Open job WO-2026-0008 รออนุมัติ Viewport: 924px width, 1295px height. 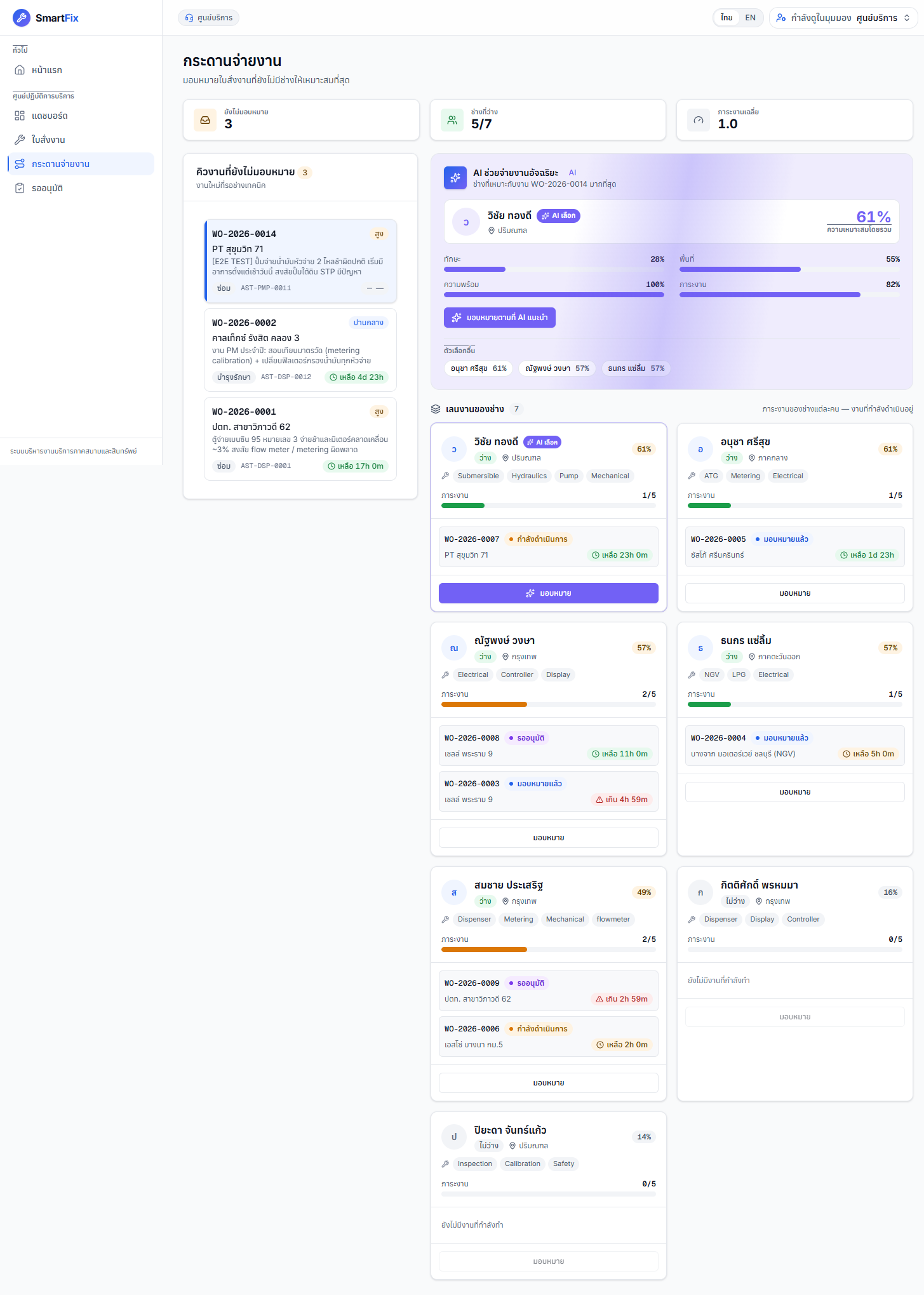click(549, 746)
